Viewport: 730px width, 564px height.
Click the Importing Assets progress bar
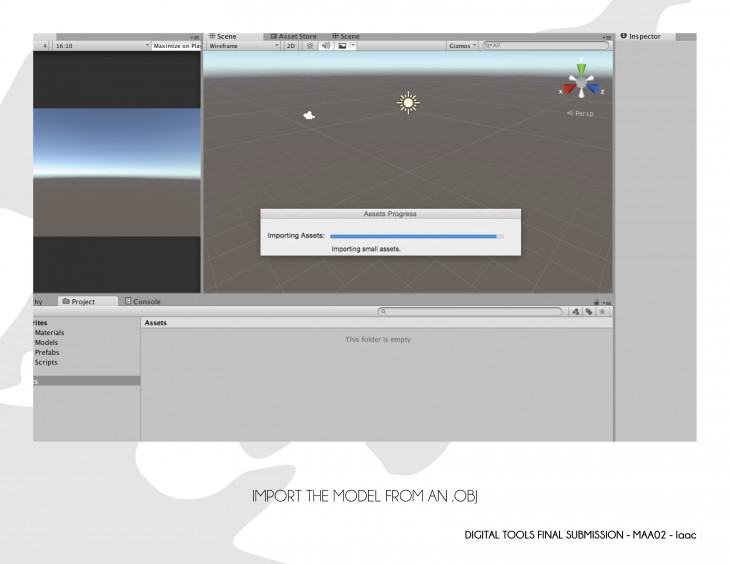click(416, 236)
